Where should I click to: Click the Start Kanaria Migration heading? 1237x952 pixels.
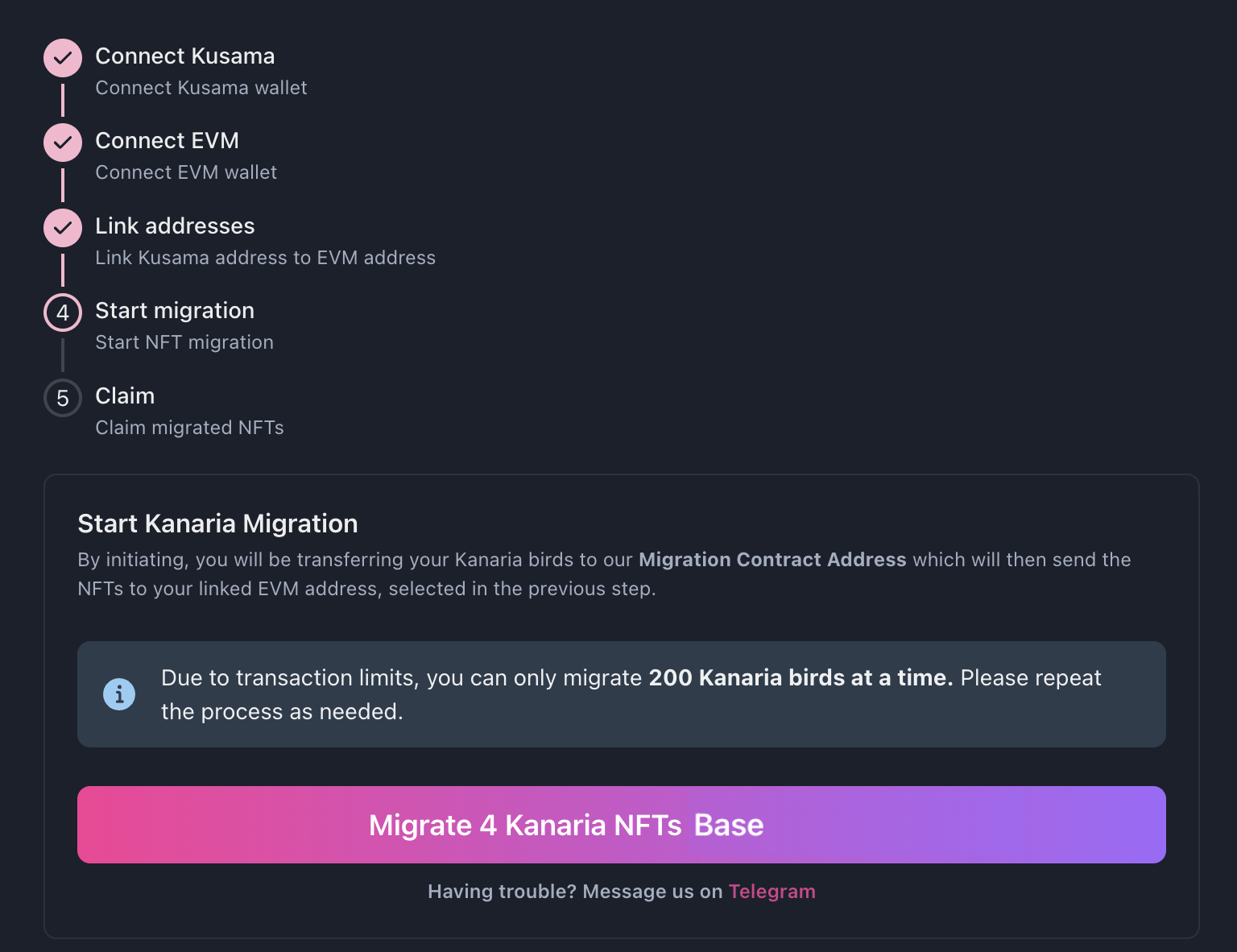point(217,524)
